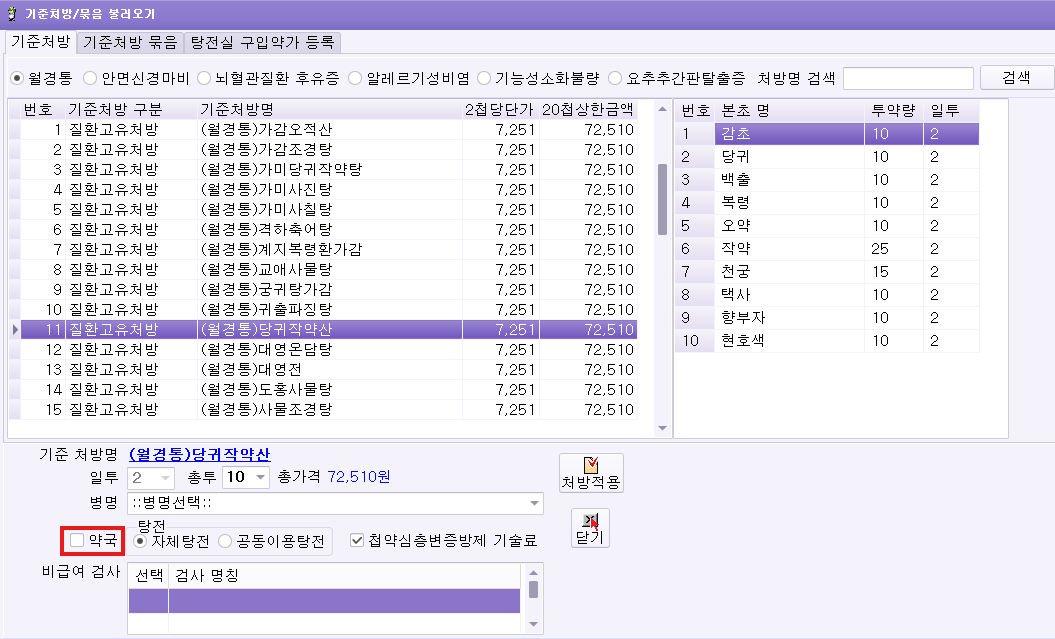This screenshot has height=639, width=1055.
Task: Click the prescription list scrollbar thumb
Action: point(662,200)
